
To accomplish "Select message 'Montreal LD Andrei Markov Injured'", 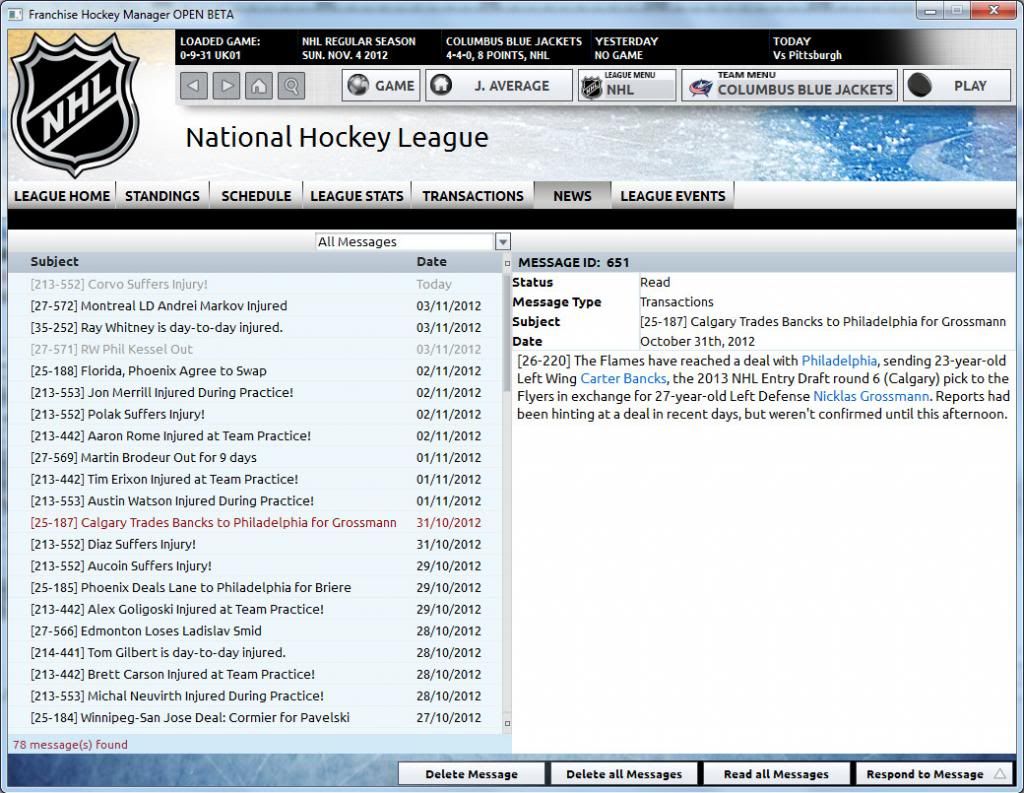I will tap(255, 306).
